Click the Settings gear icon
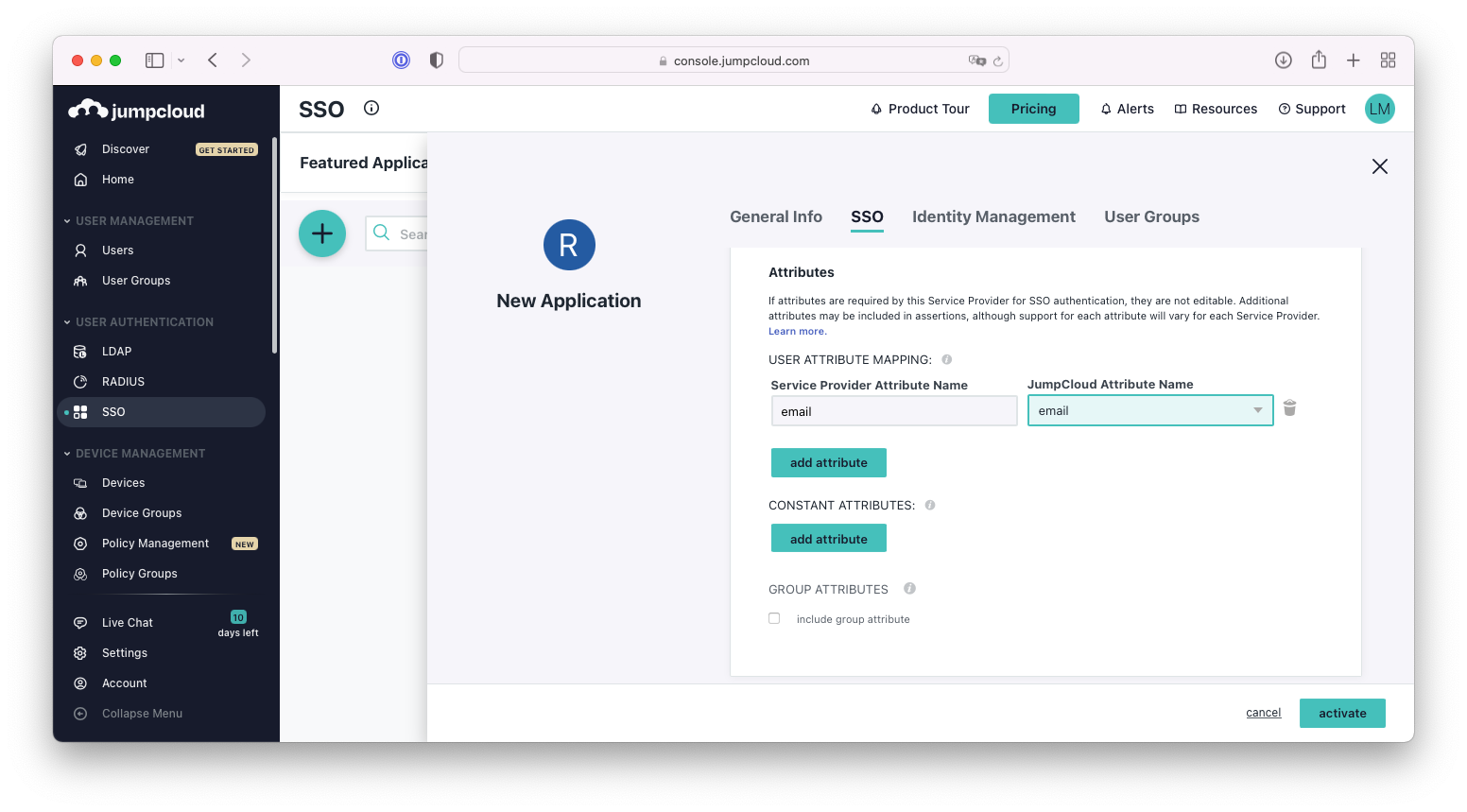This screenshot has height=812, width=1467. (x=80, y=653)
